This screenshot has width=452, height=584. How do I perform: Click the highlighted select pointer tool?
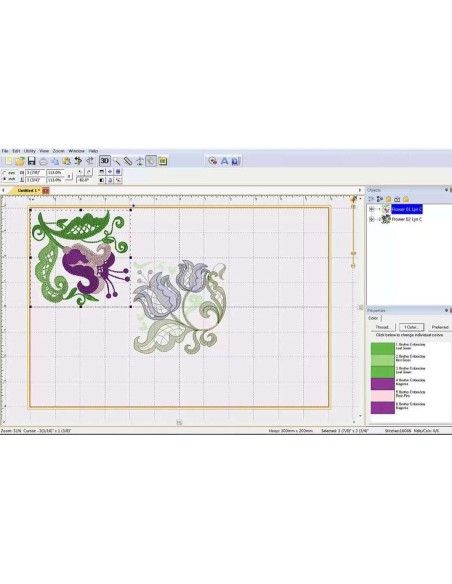(151, 161)
